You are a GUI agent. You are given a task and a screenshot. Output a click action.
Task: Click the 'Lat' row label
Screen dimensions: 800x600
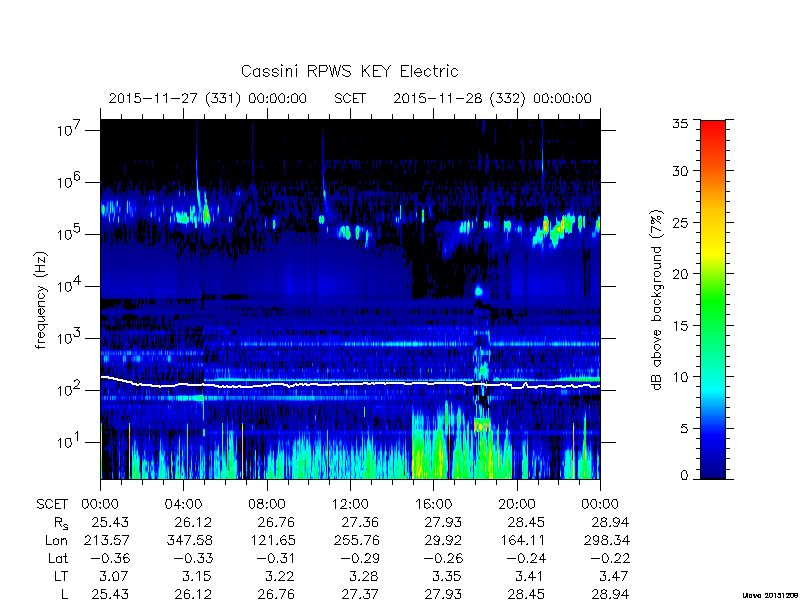(58, 559)
